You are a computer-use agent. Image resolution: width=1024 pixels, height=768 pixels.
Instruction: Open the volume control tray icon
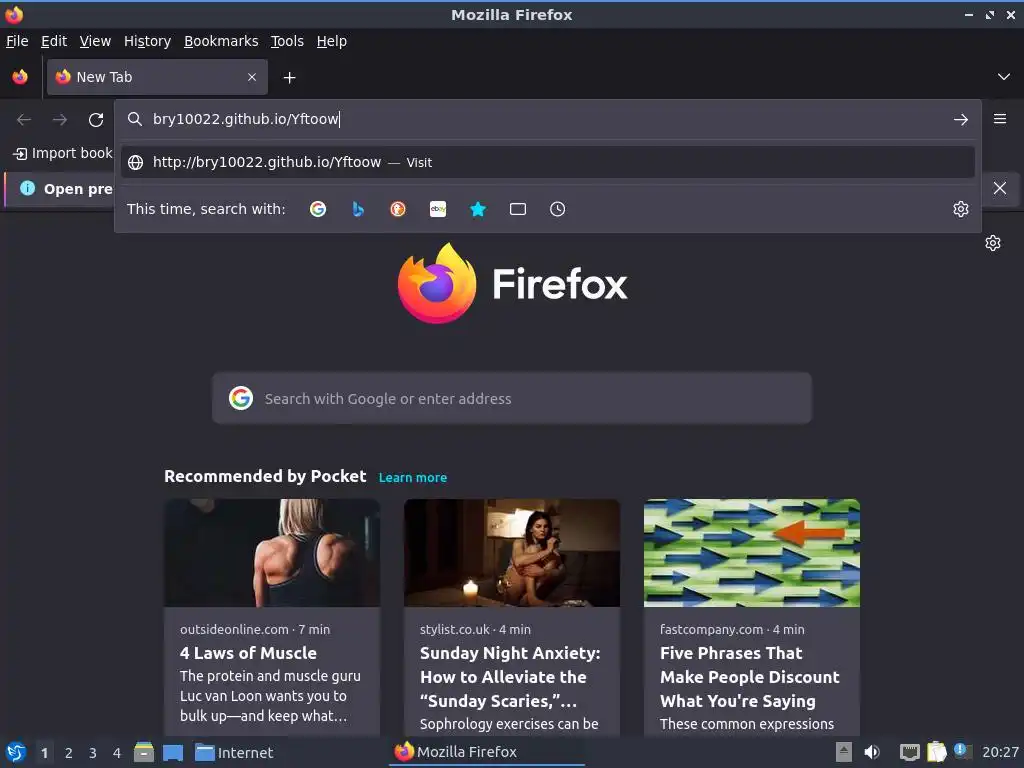[871, 752]
